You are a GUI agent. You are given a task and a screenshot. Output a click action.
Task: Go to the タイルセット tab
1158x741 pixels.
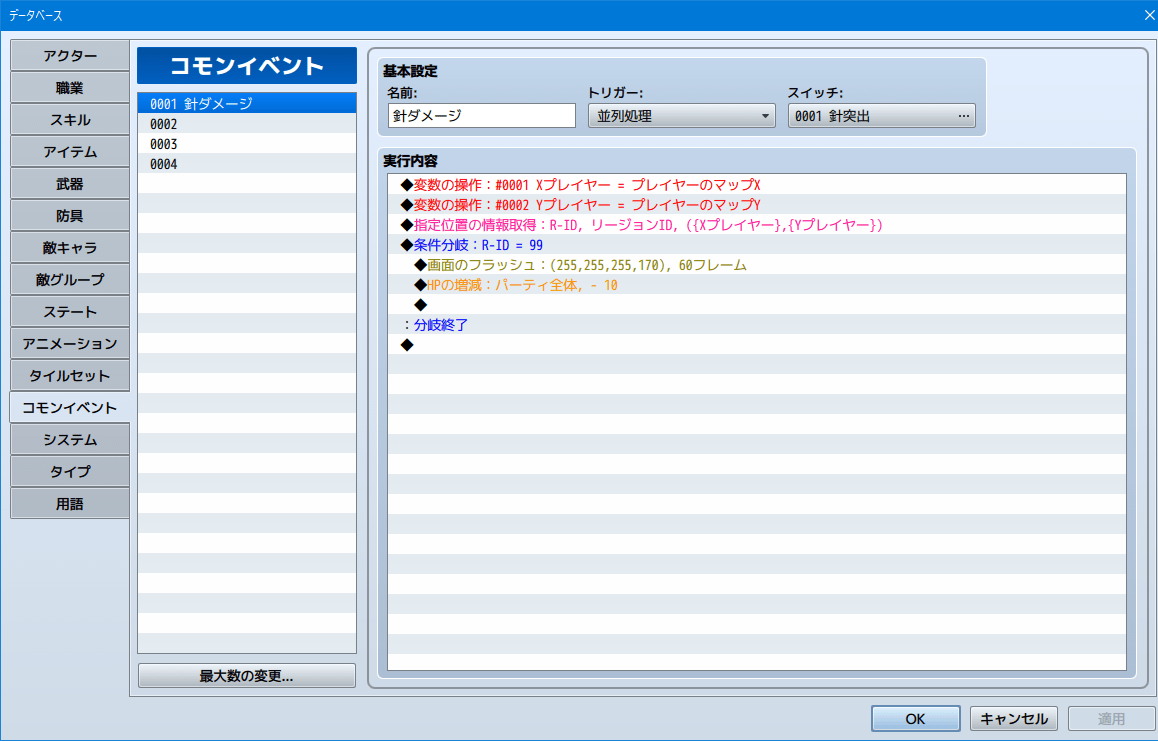tap(70, 376)
